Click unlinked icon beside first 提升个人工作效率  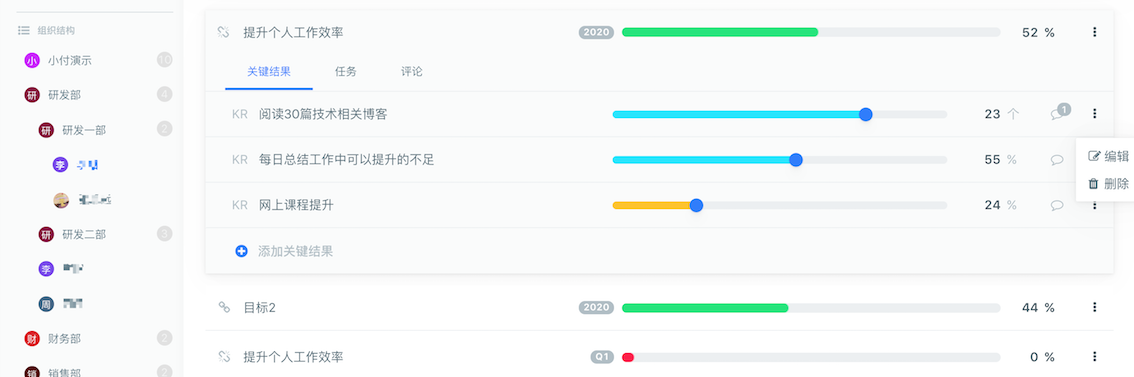pyautogui.click(x=224, y=32)
